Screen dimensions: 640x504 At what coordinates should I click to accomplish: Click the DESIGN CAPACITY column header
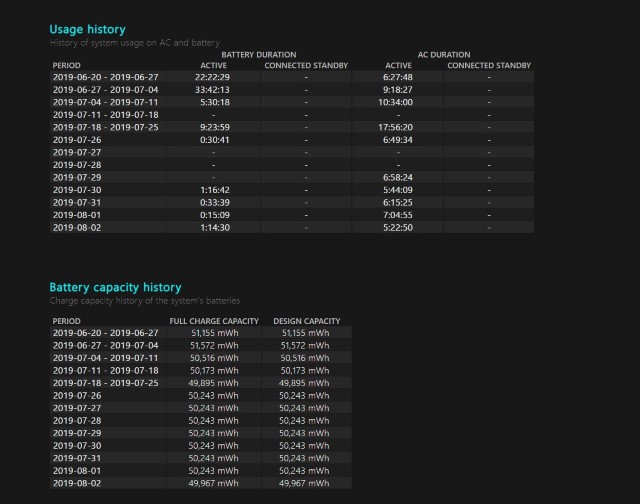coord(307,321)
